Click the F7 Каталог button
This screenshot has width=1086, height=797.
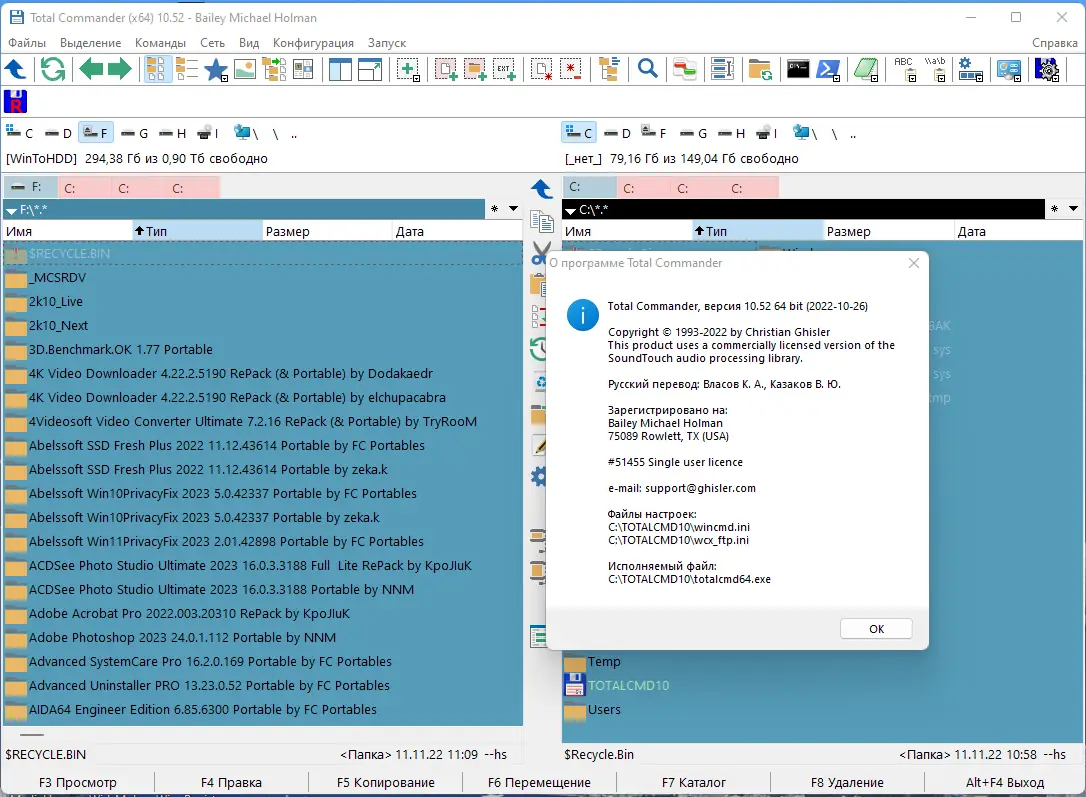tap(695, 782)
